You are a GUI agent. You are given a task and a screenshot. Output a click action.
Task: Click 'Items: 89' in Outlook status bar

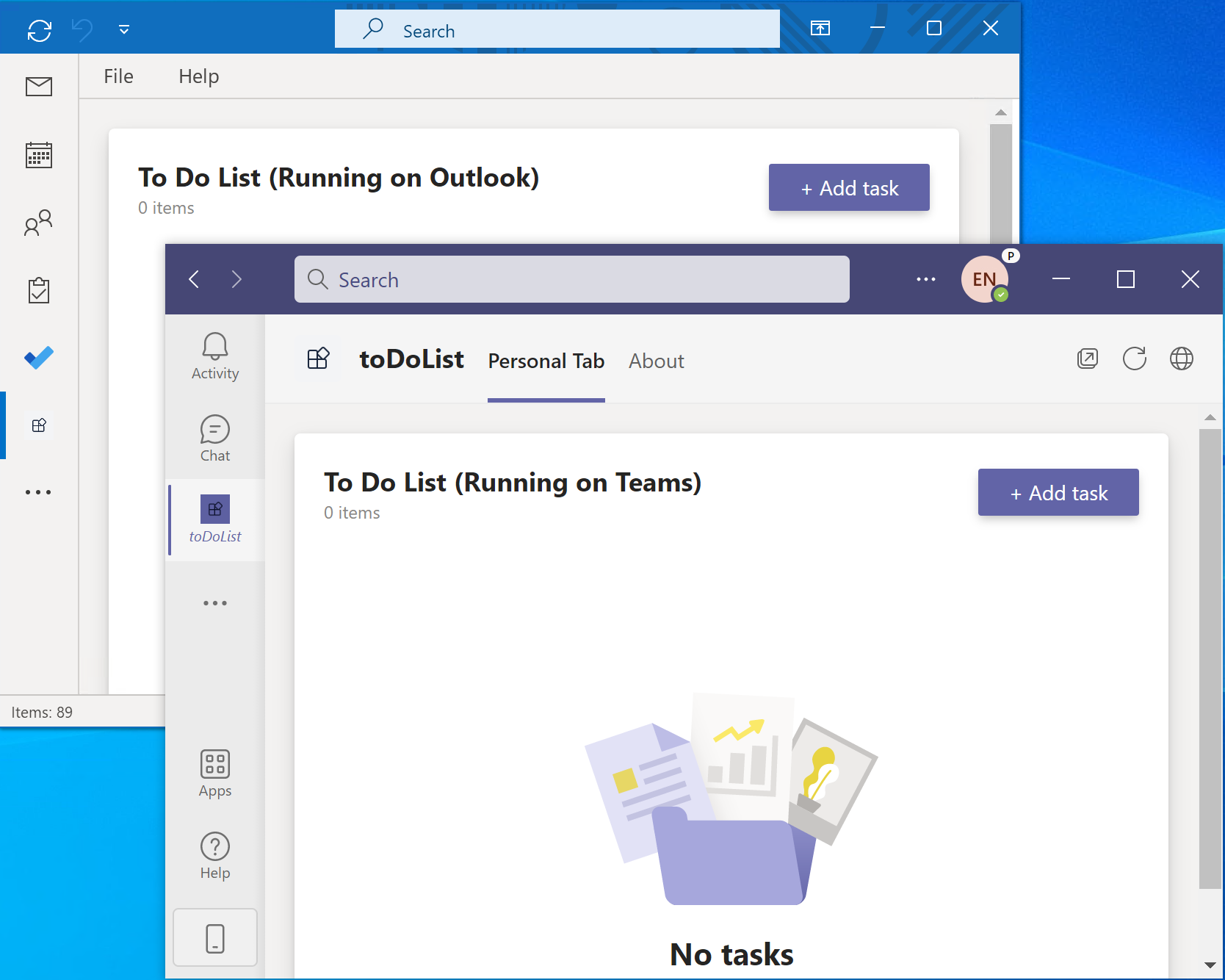tap(42, 713)
